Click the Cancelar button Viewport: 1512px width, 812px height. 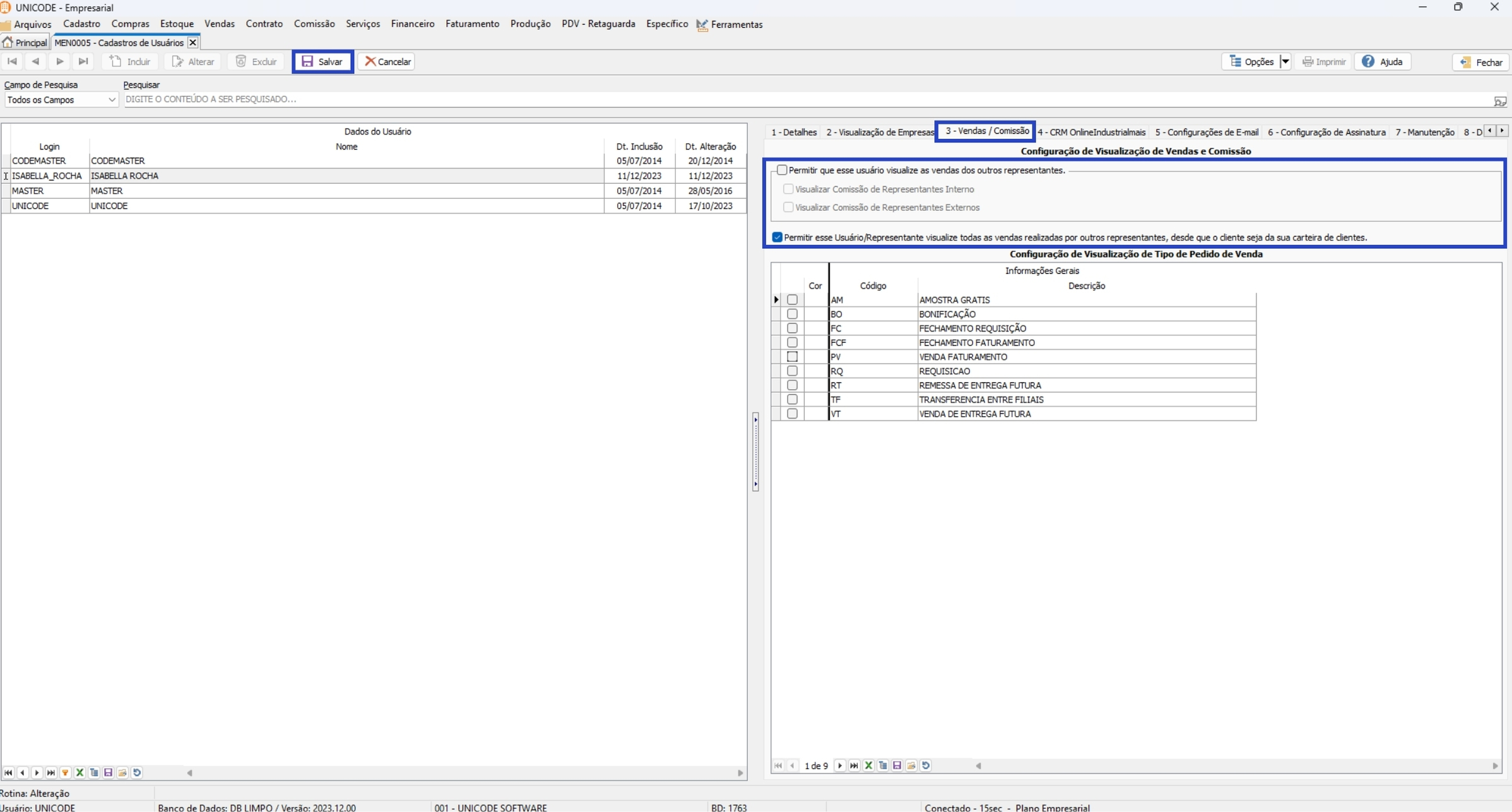click(387, 61)
